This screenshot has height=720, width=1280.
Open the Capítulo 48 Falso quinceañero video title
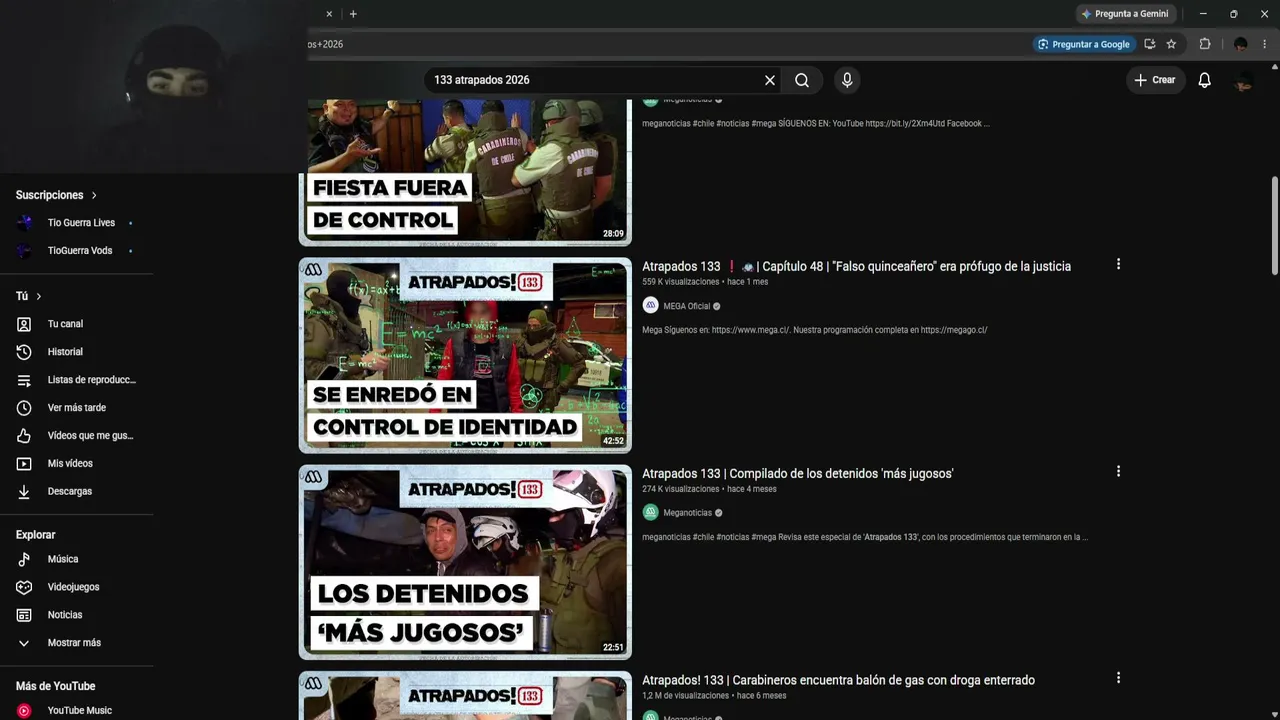point(856,266)
